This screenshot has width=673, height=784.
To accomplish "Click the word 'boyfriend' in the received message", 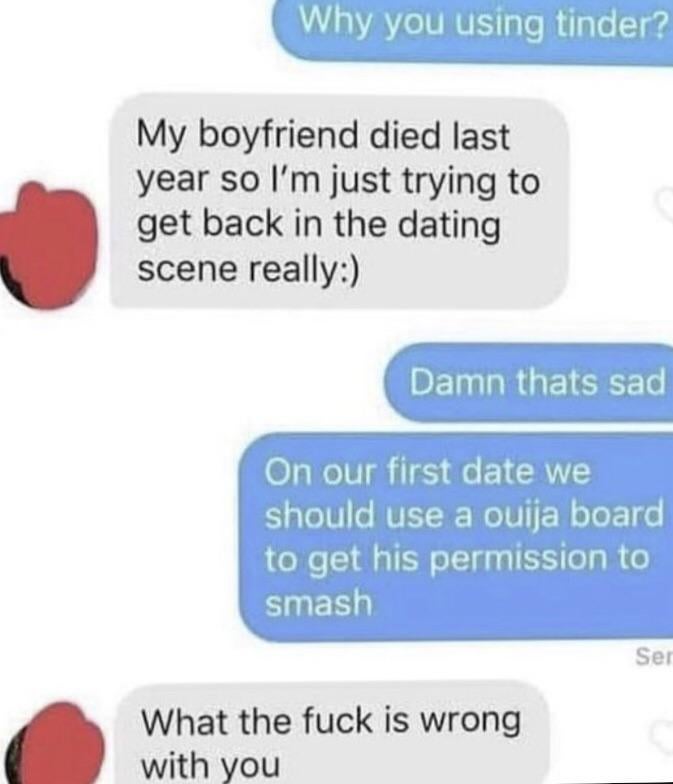I will [x=280, y=136].
